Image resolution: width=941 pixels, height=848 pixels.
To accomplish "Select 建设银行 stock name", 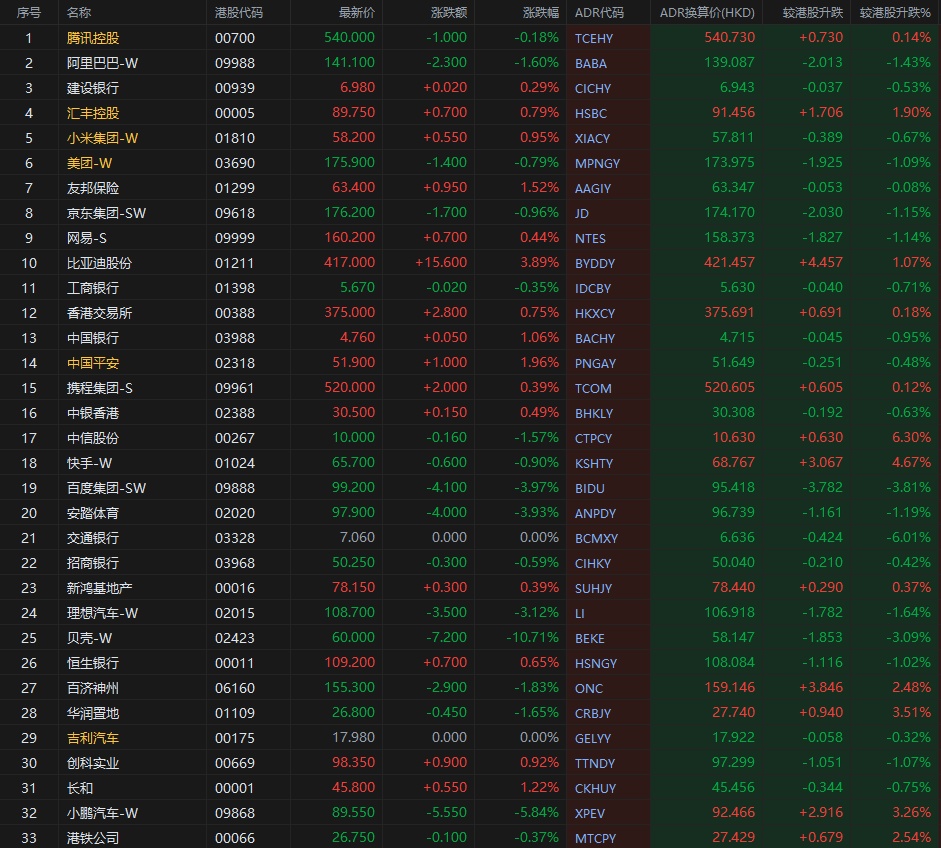I will (x=93, y=88).
